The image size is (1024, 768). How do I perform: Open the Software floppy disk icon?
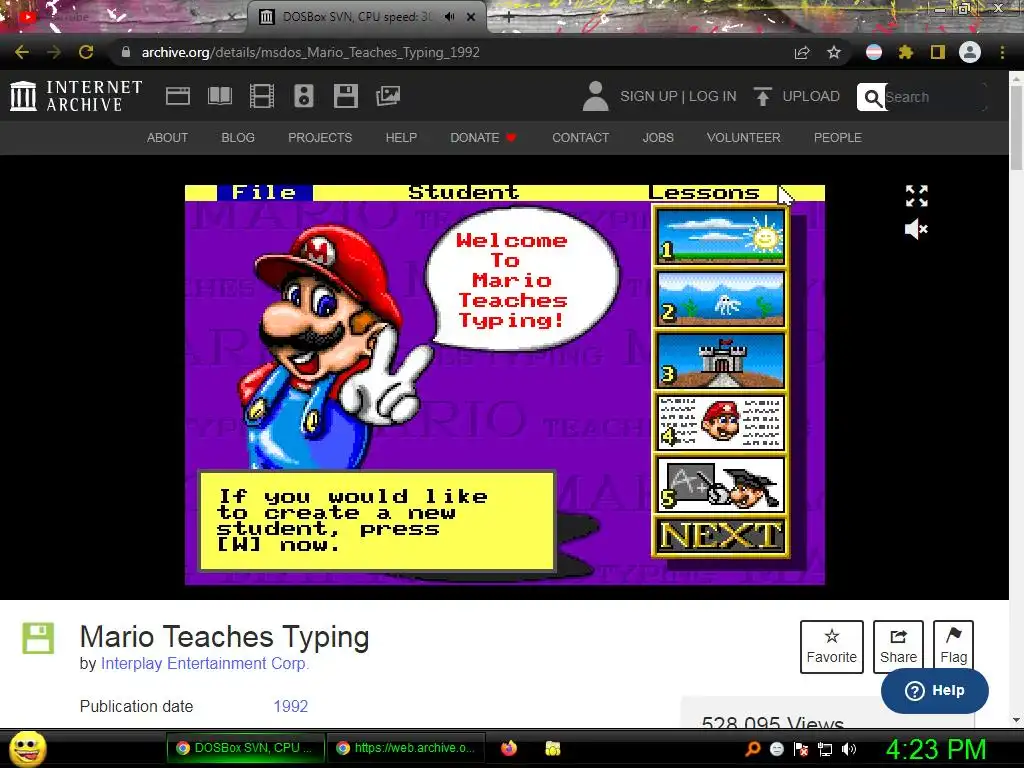[x=346, y=96]
